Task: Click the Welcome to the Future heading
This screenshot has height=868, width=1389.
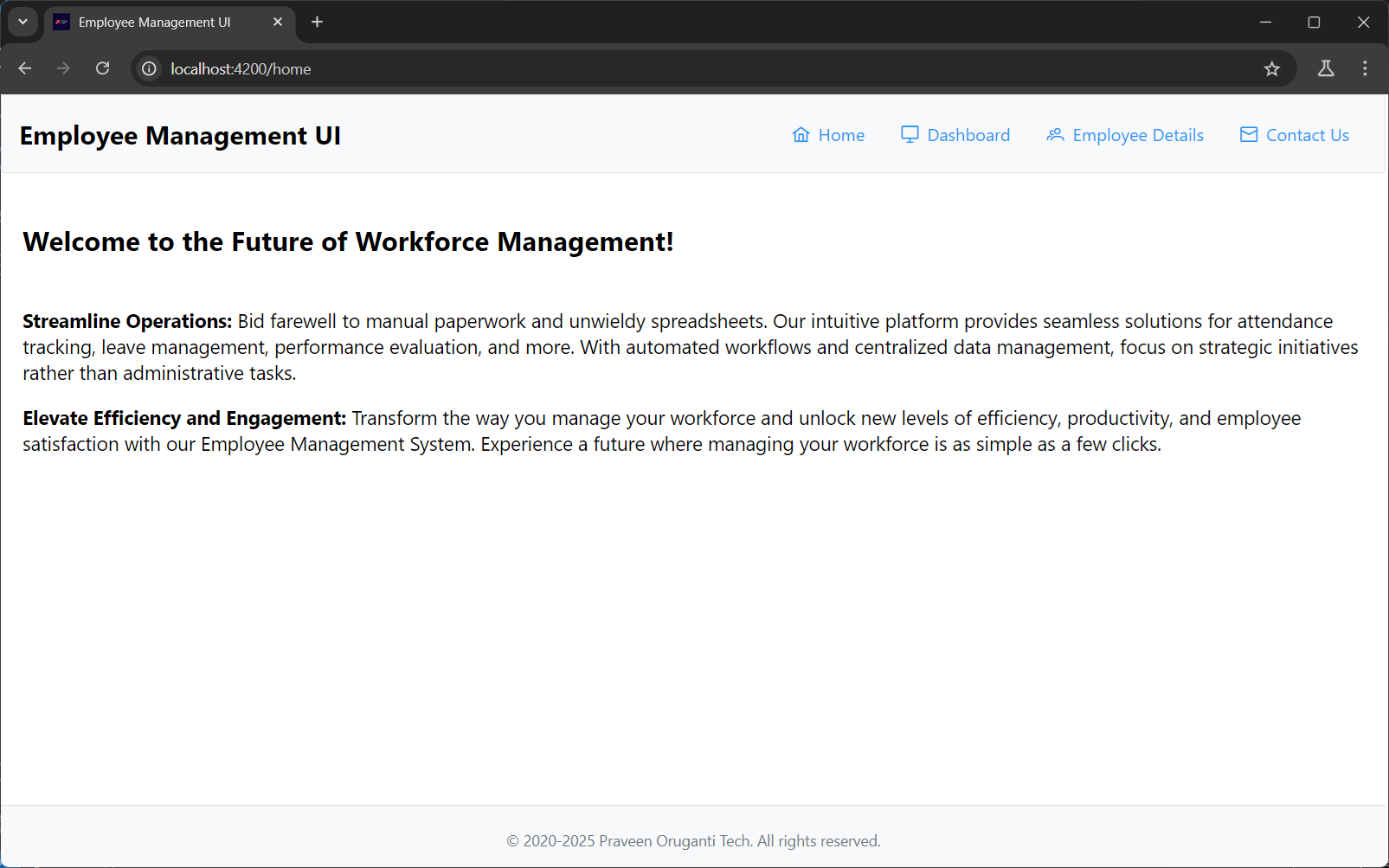Action: (x=348, y=241)
